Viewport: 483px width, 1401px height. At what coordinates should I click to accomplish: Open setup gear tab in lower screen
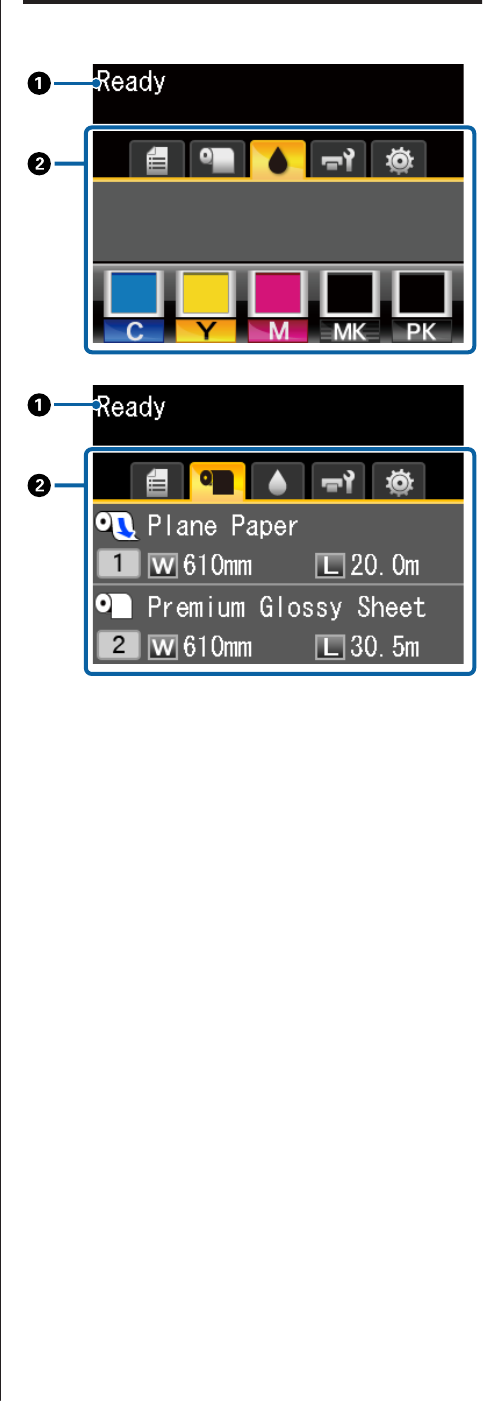[x=399, y=481]
